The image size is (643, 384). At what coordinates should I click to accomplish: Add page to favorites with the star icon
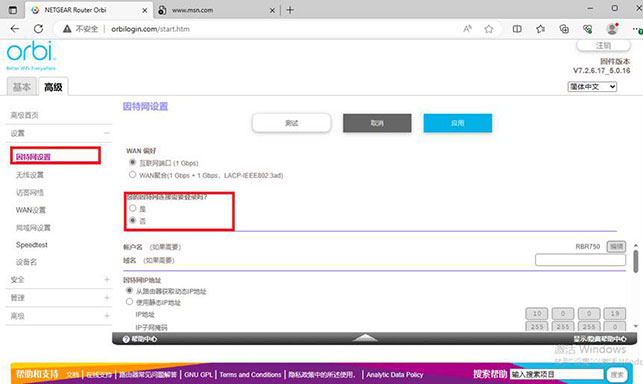[x=488, y=29]
